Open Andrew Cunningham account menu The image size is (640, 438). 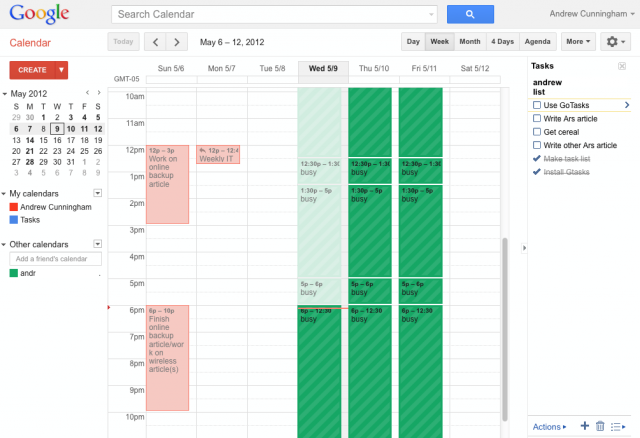591,14
